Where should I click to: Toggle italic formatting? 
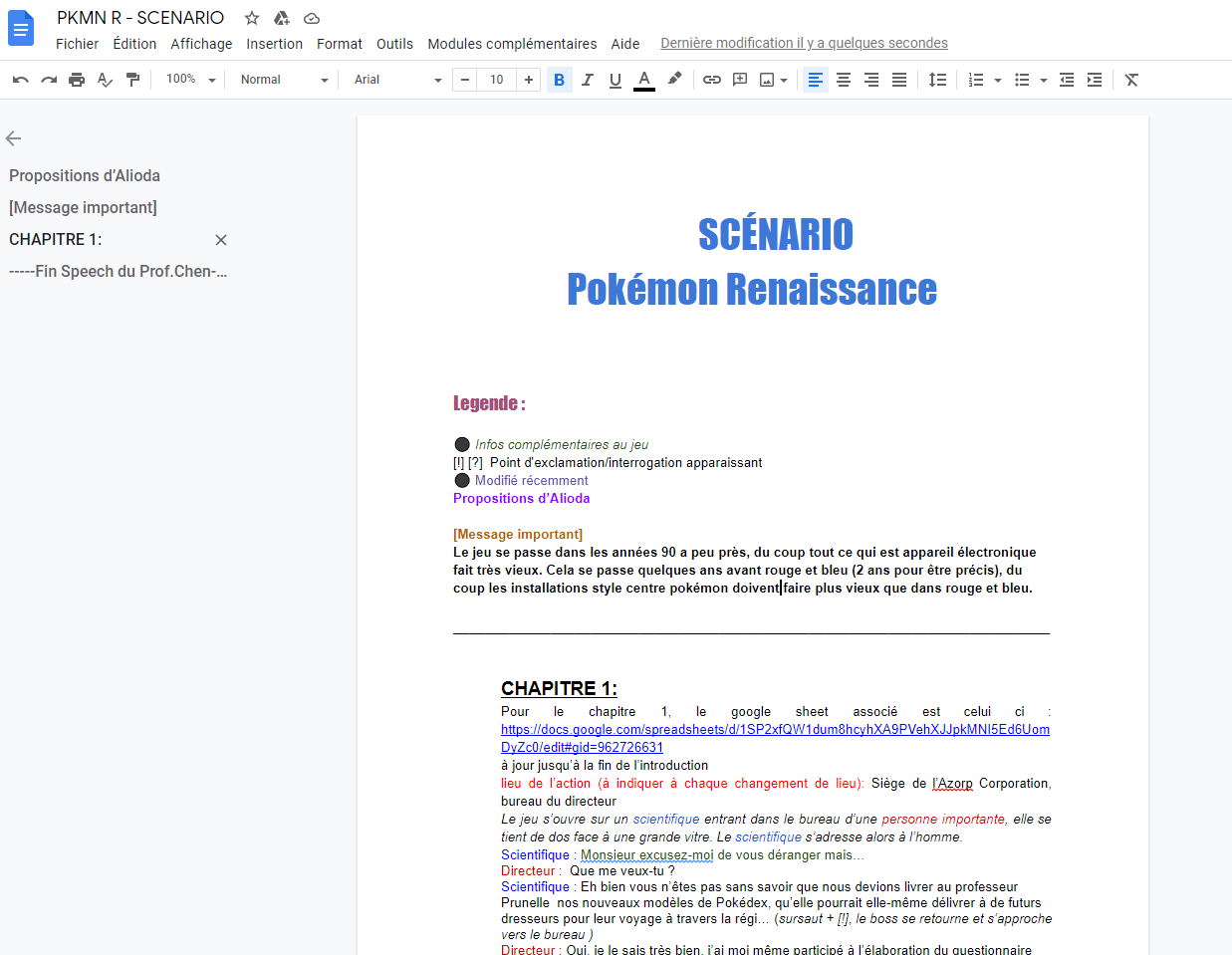(588, 80)
